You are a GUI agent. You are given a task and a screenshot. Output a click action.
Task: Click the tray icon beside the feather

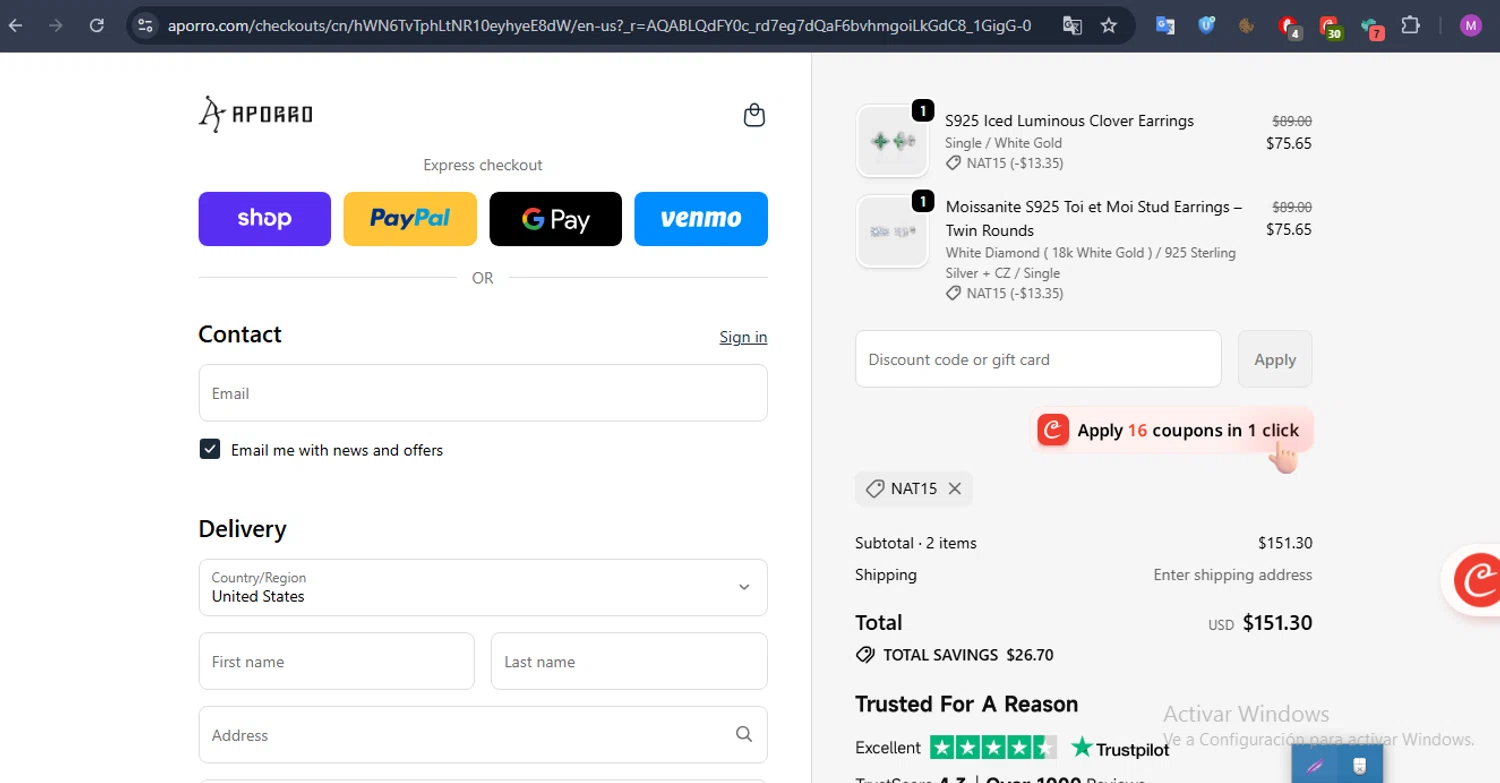1359,766
